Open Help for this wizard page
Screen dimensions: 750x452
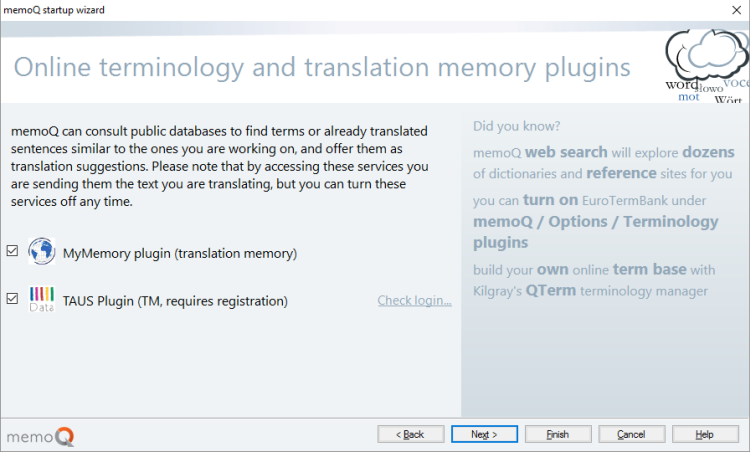click(705, 434)
